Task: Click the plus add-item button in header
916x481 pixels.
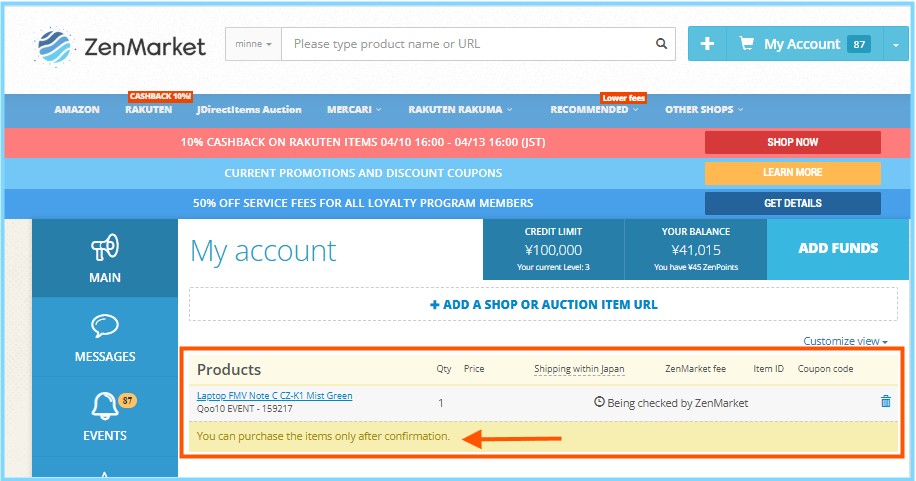Action: (x=707, y=43)
